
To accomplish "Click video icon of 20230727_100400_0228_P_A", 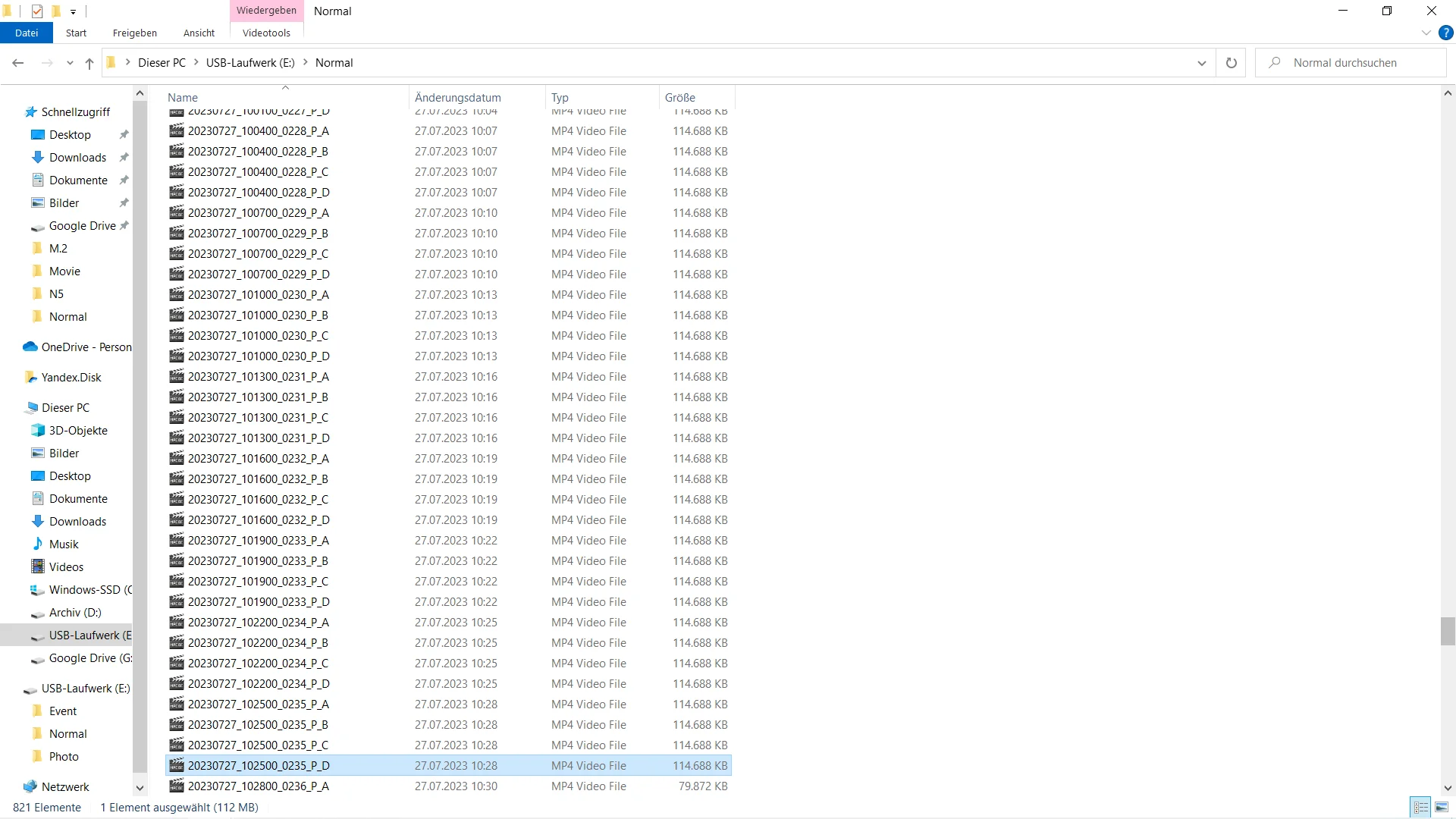I will point(177,130).
